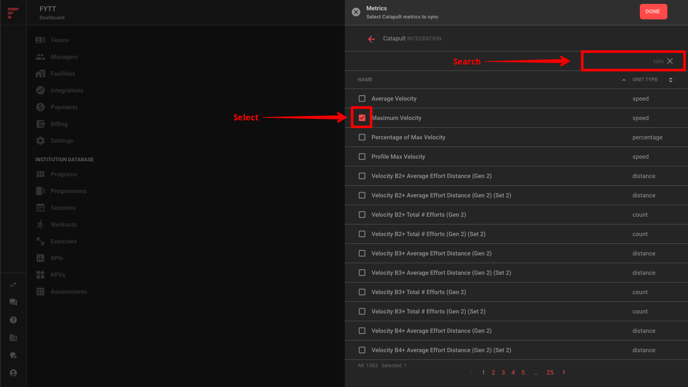Click the Teams sidebar icon
Viewport: 688px width, 387px height.
click(x=40, y=40)
